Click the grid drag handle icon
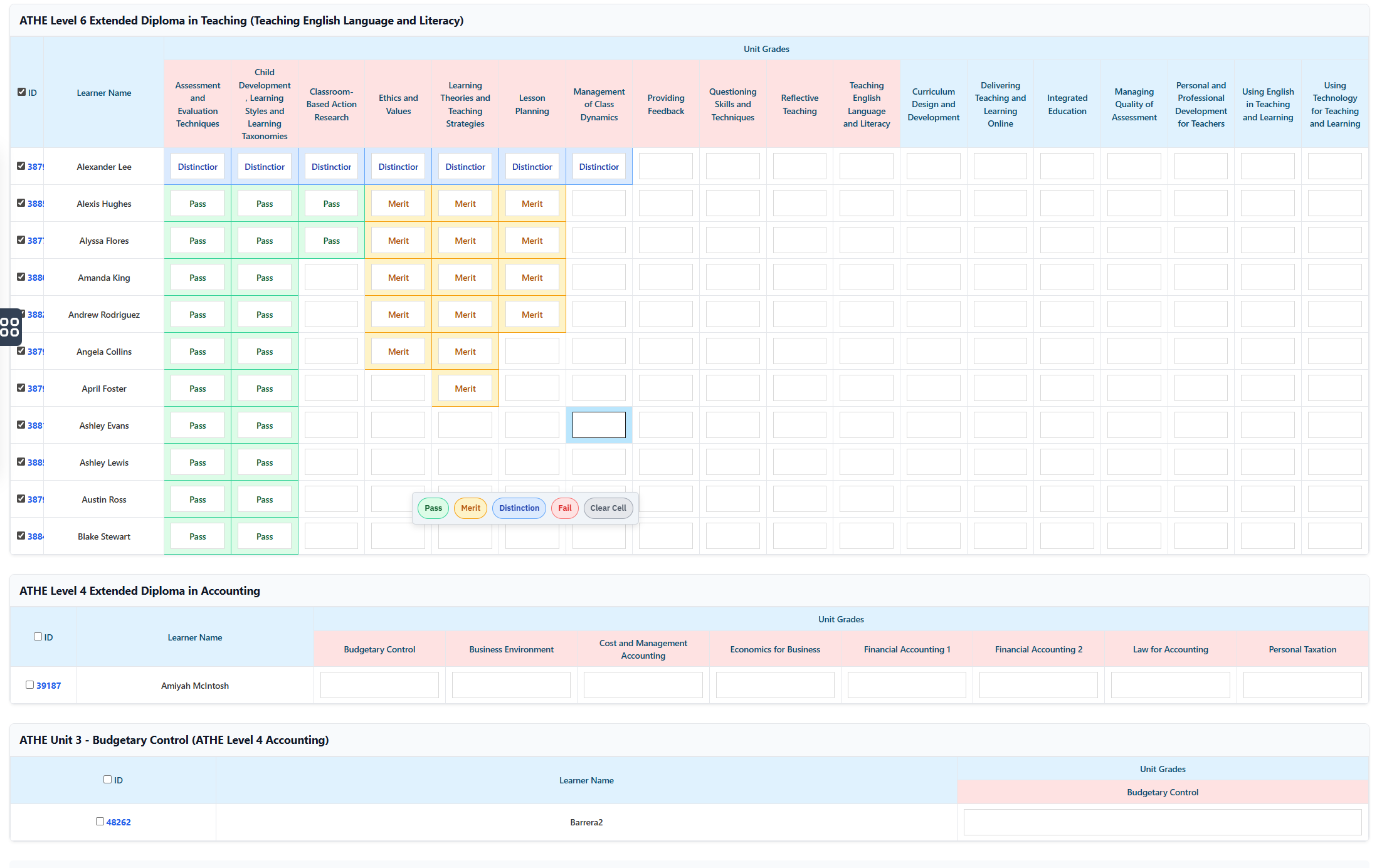This screenshot has height=868, width=1377. (10, 327)
